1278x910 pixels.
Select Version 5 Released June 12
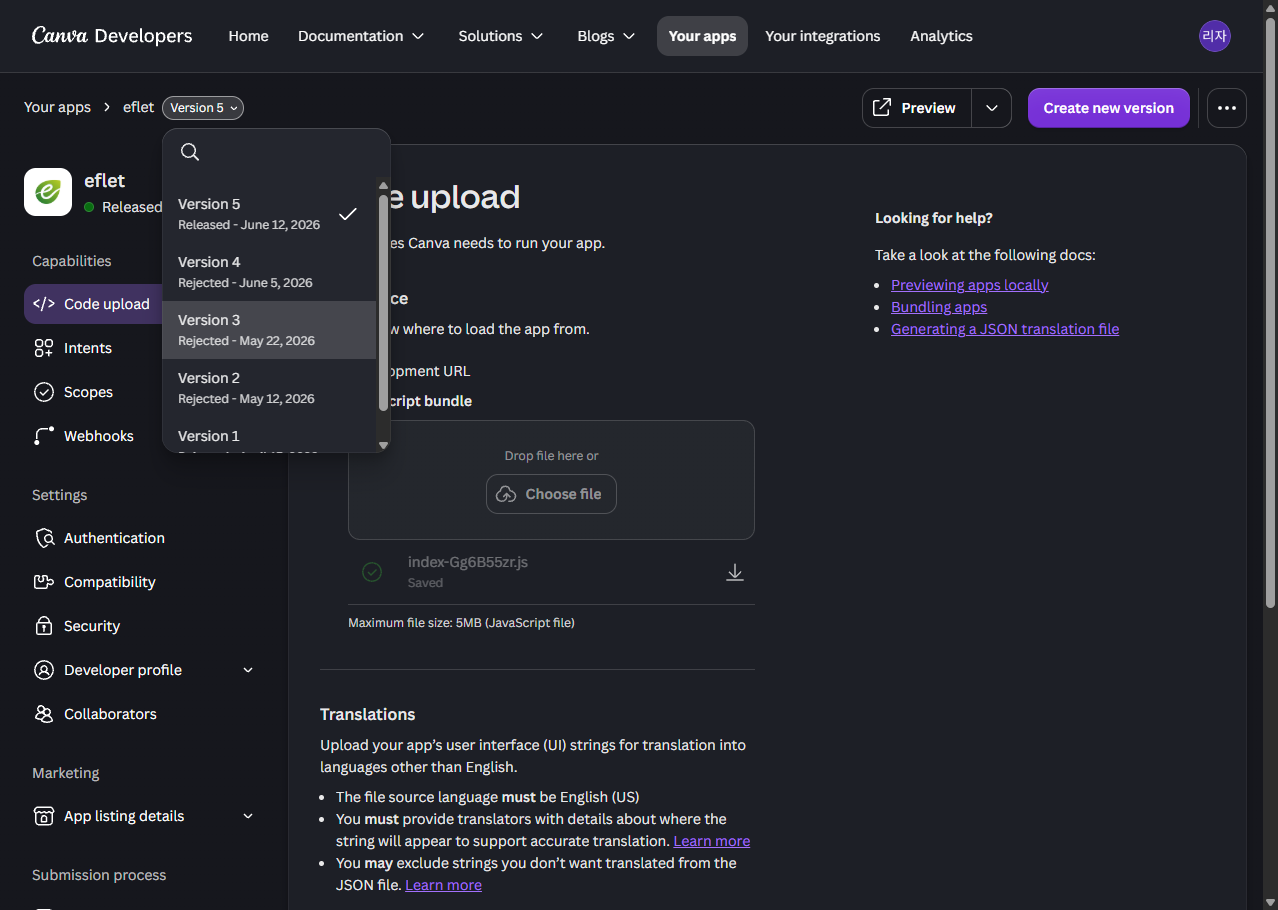pyautogui.click(x=269, y=214)
